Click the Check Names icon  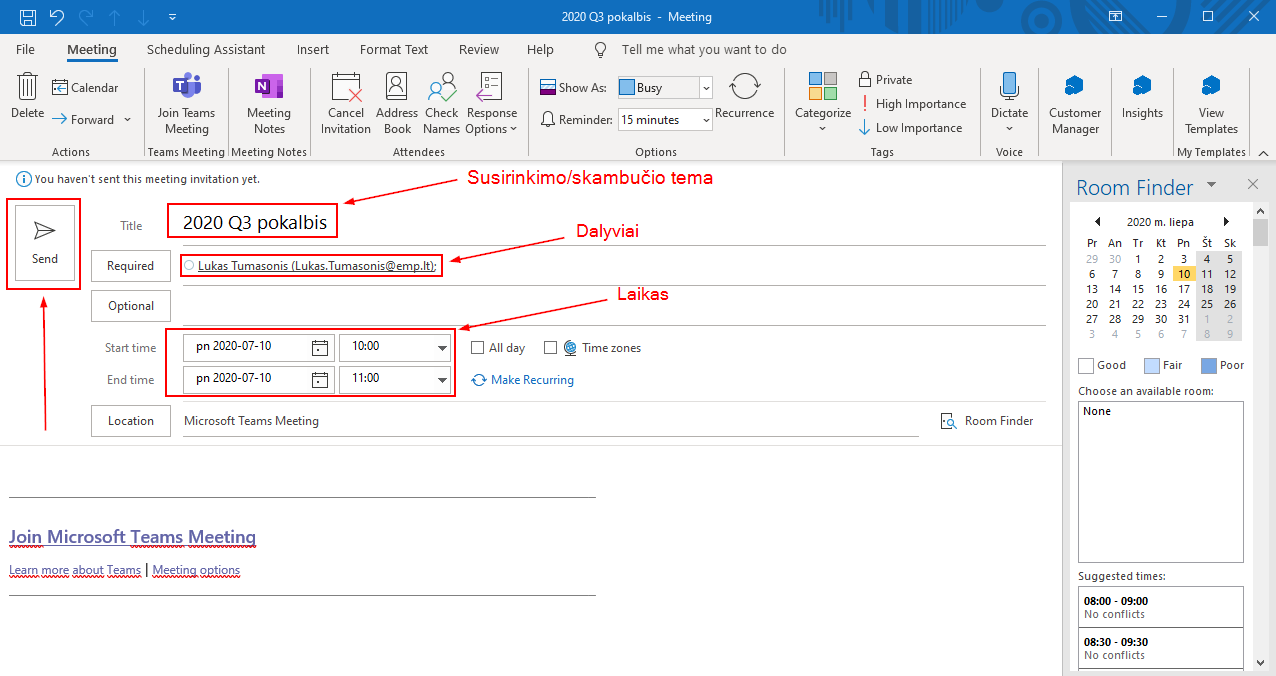tap(441, 88)
